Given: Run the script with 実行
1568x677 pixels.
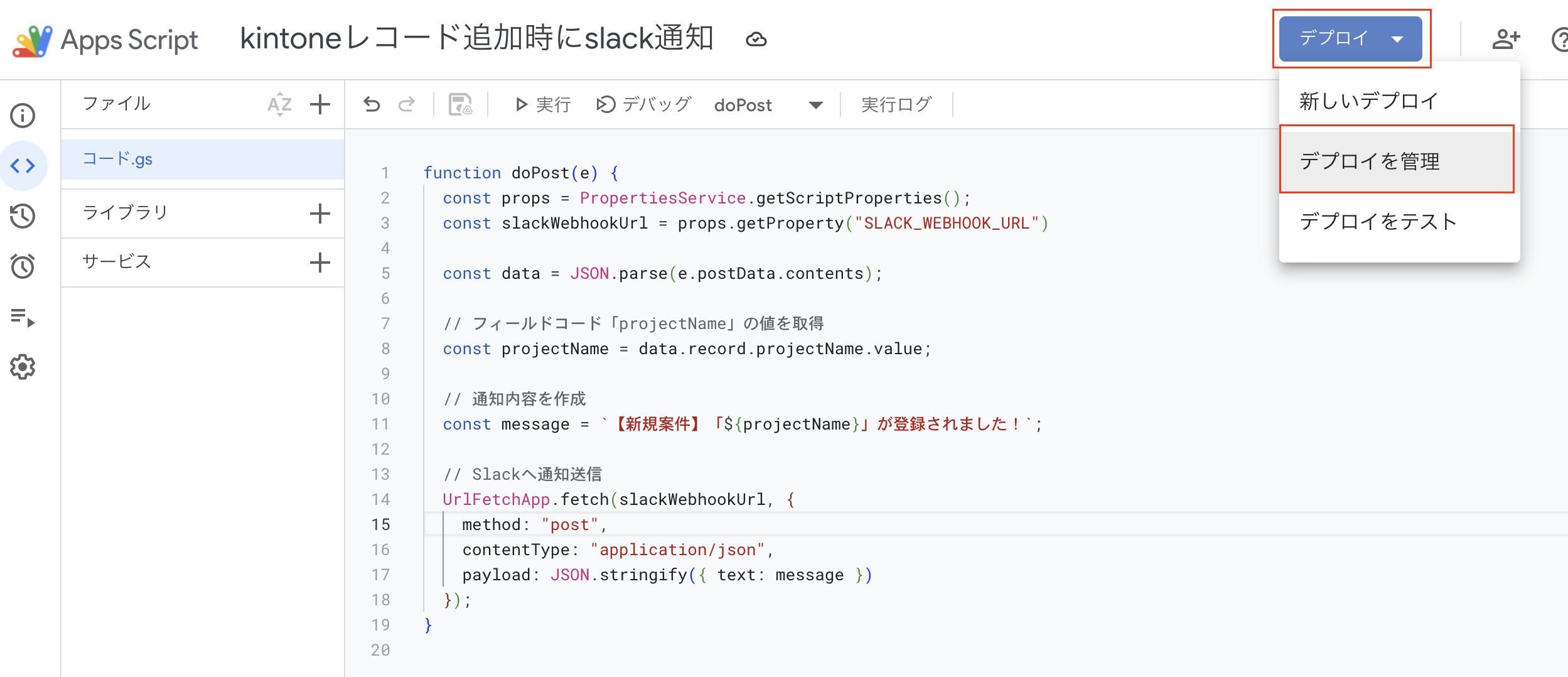Looking at the screenshot, I should 542,104.
